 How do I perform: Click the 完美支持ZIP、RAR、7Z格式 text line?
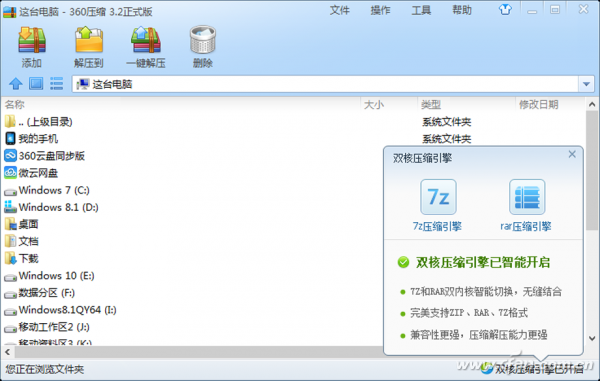(469, 313)
